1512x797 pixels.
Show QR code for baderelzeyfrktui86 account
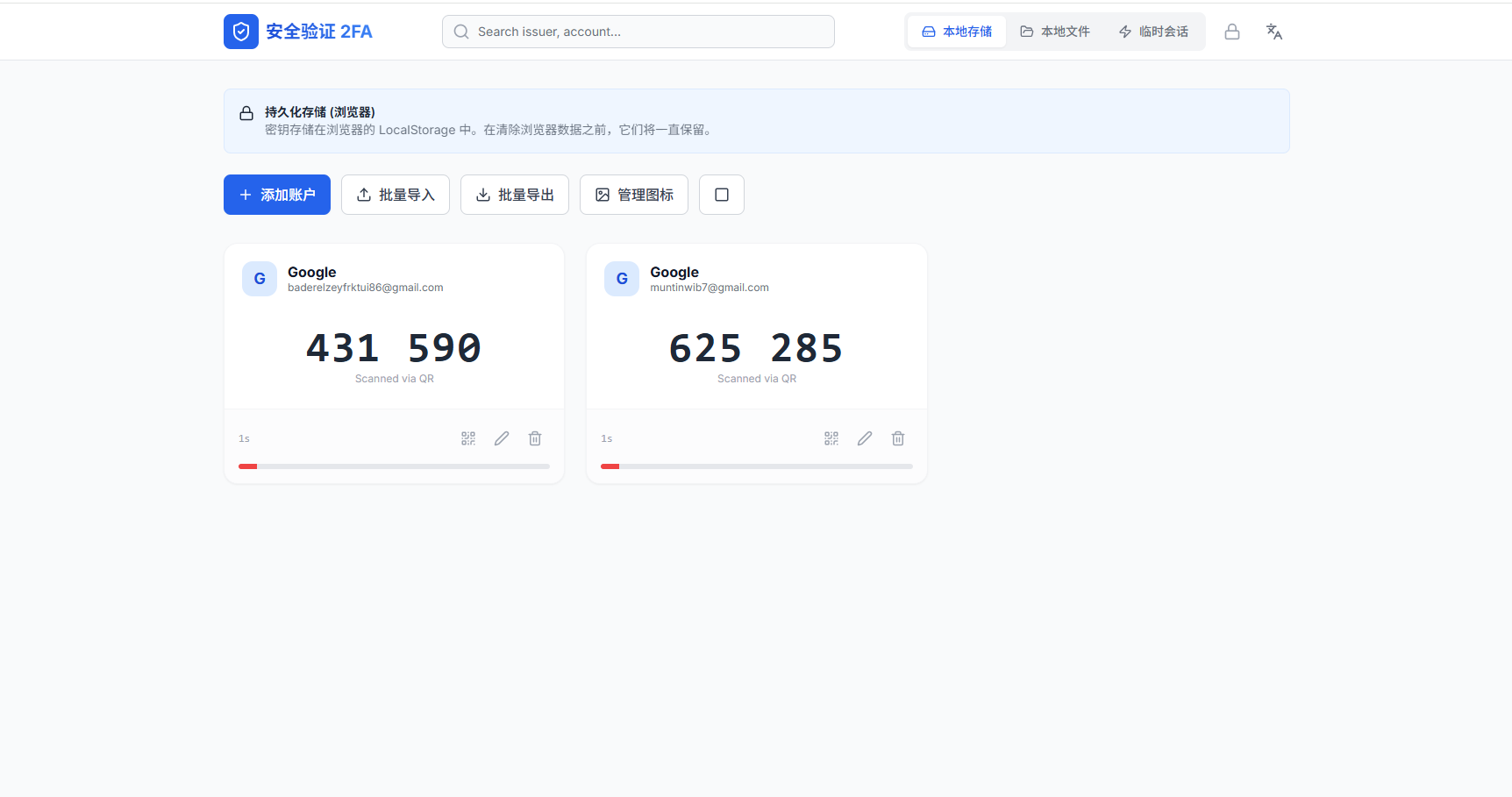(x=467, y=438)
